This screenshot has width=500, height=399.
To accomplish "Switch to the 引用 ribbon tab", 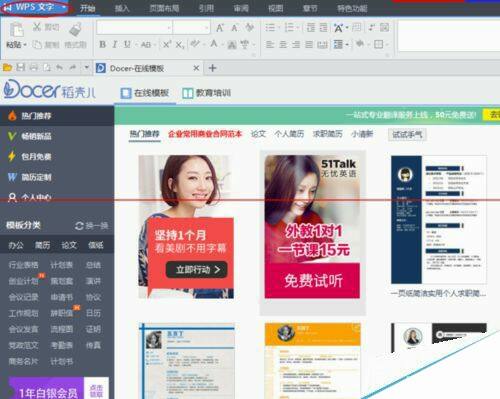I will tap(206, 8).
